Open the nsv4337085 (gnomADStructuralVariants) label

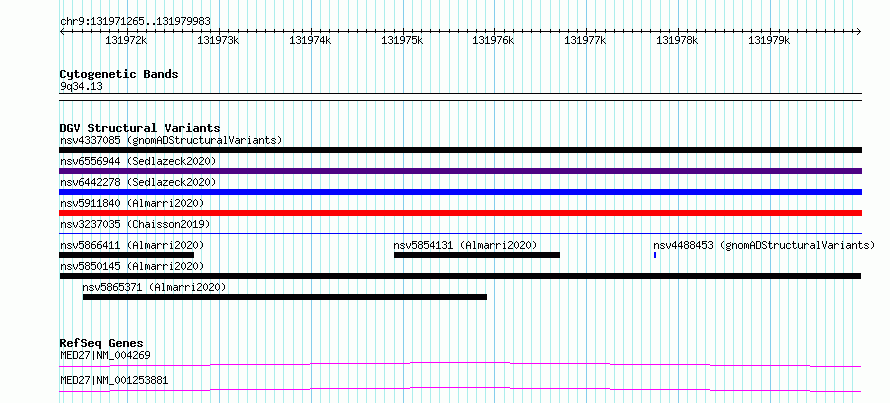(x=171, y=140)
